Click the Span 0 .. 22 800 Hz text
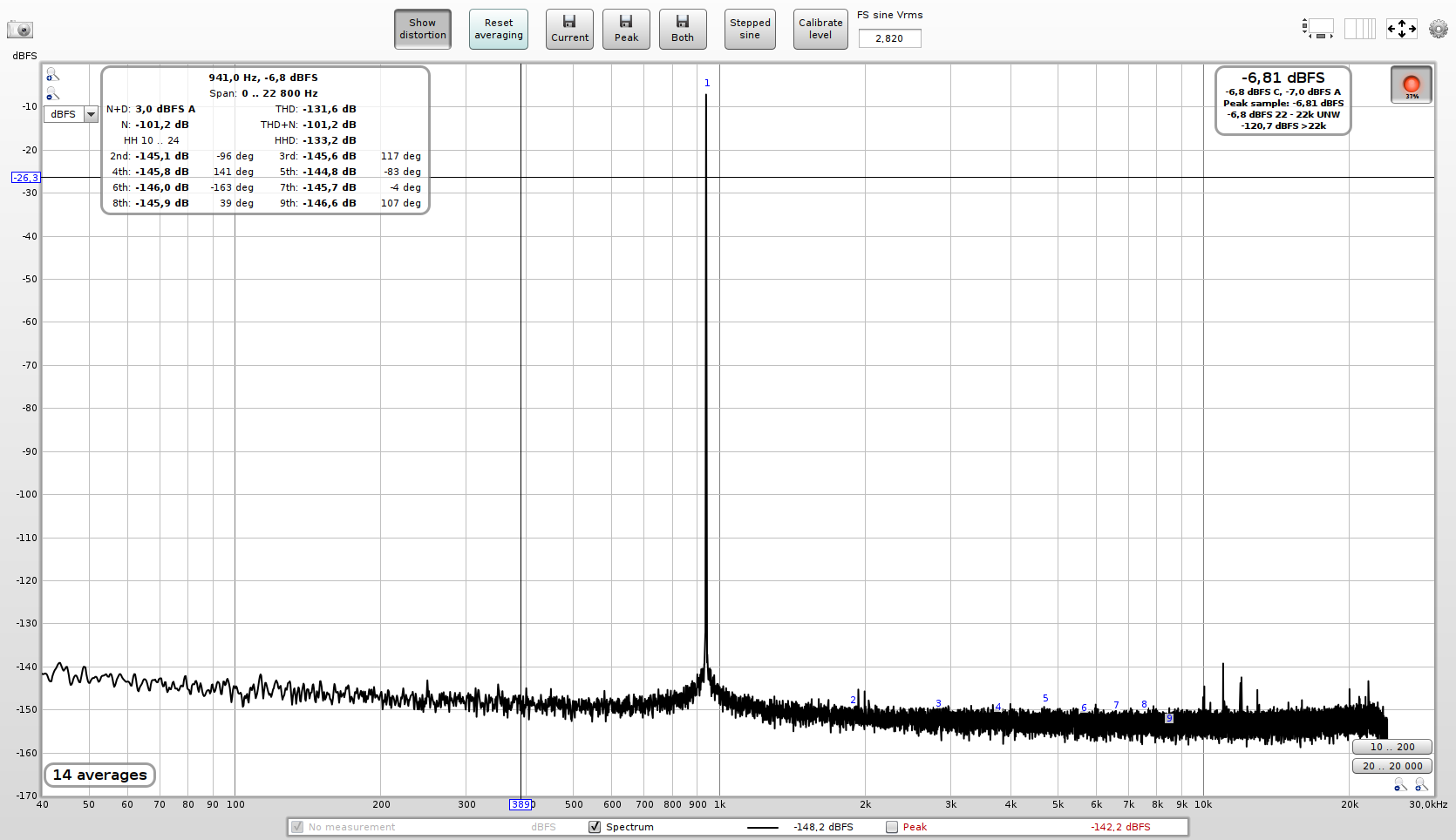The height and width of the screenshot is (840, 1456). (263, 93)
